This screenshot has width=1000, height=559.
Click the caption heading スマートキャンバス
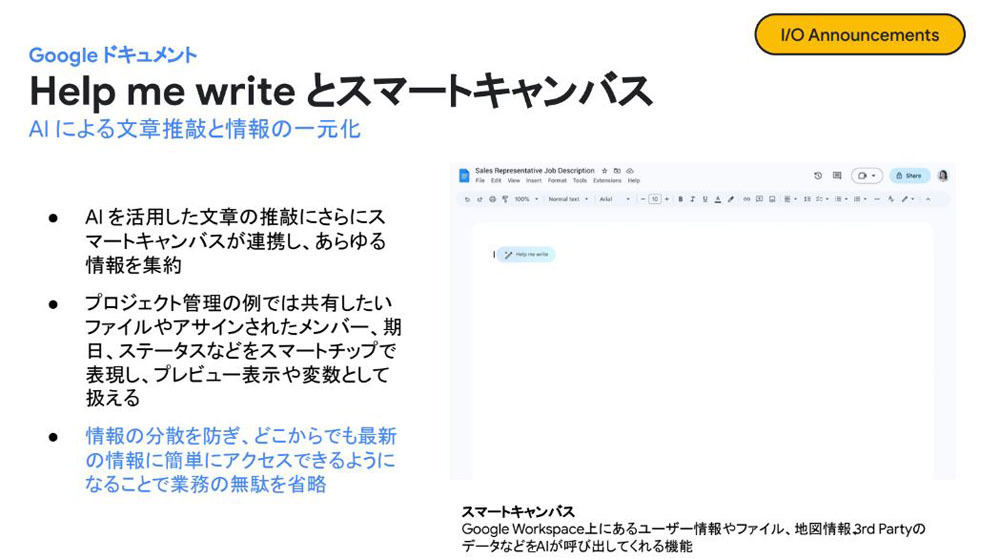(518, 511)
